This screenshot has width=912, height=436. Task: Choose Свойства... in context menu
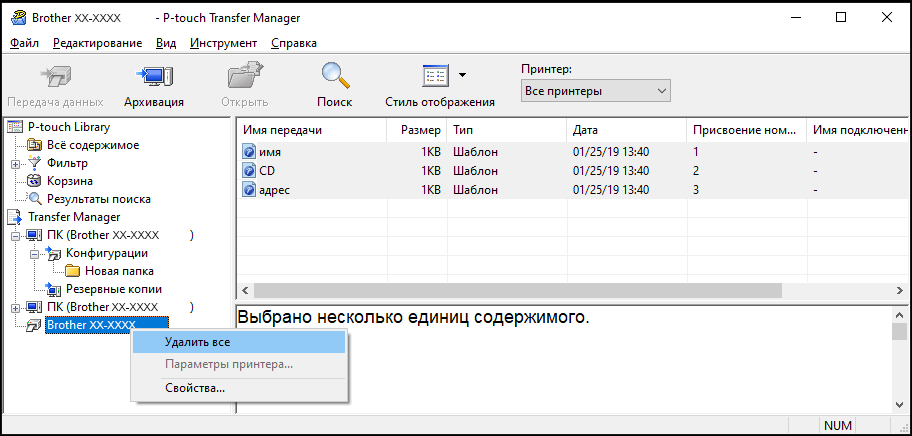click(x=239, y=388)
